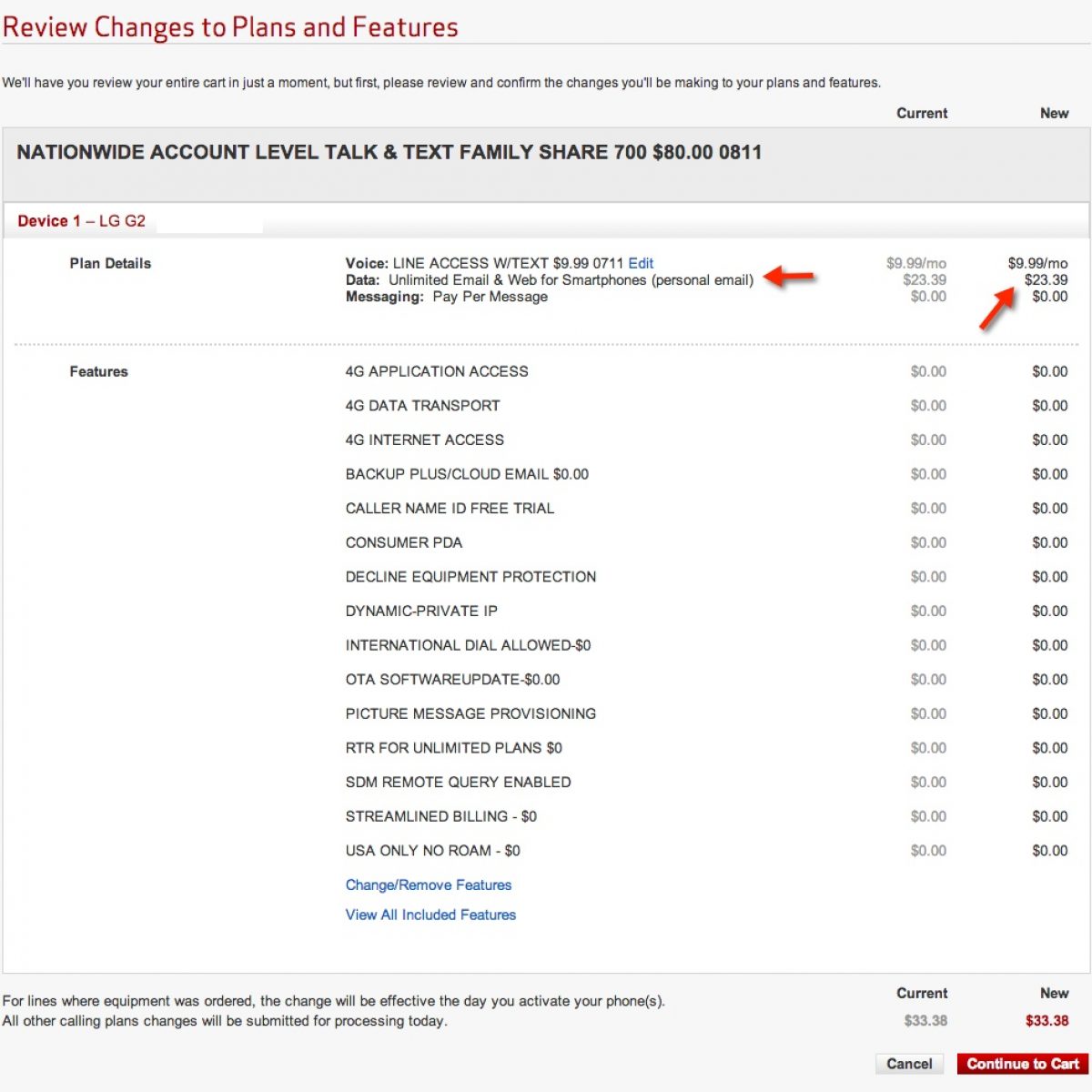Select the Device 1 – LG G2 header
Screen dimensions: 1092x1092
[82, 221]
